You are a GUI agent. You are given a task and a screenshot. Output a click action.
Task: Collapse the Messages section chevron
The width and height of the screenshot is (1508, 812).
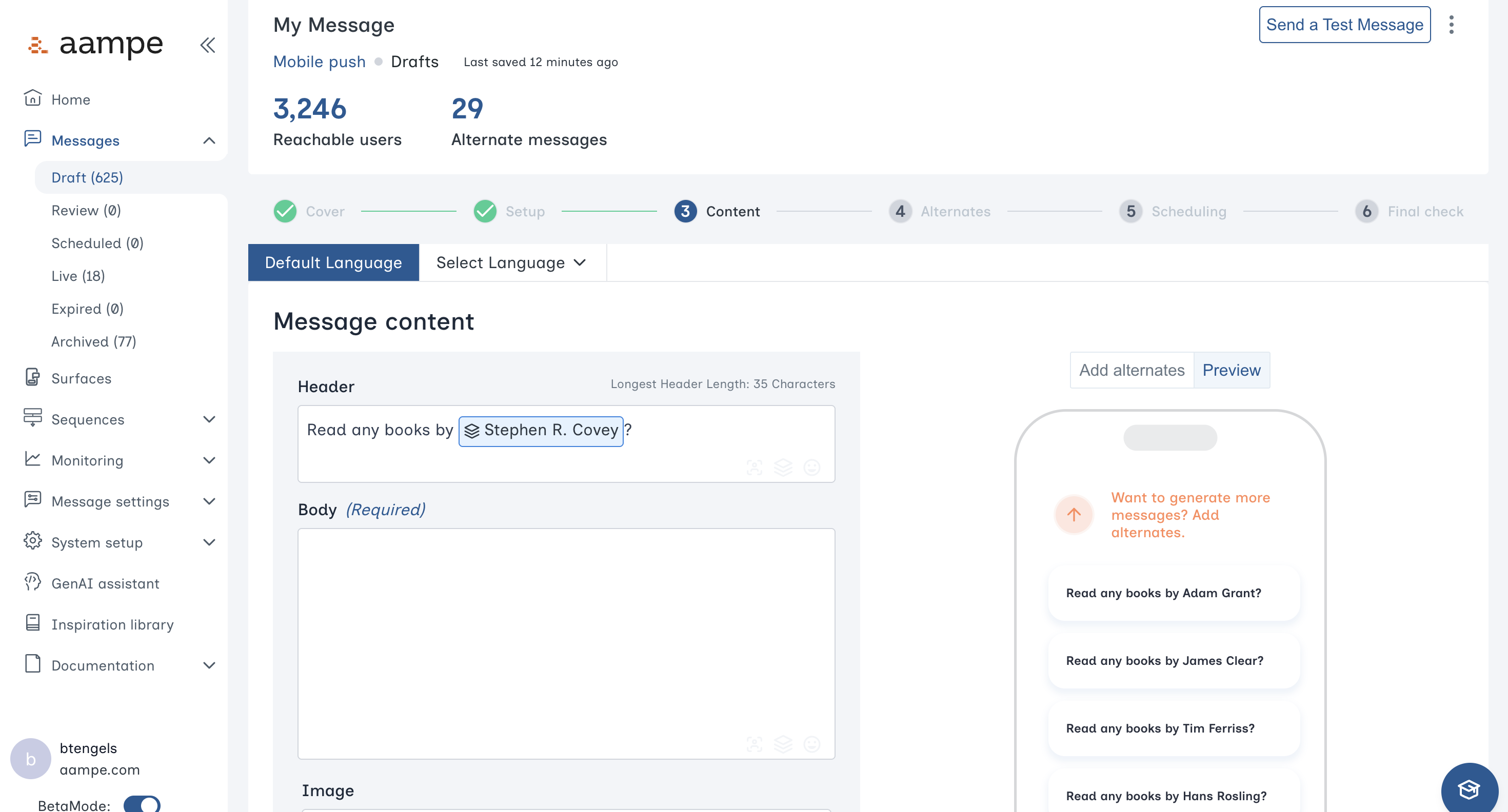coord(209,140)
